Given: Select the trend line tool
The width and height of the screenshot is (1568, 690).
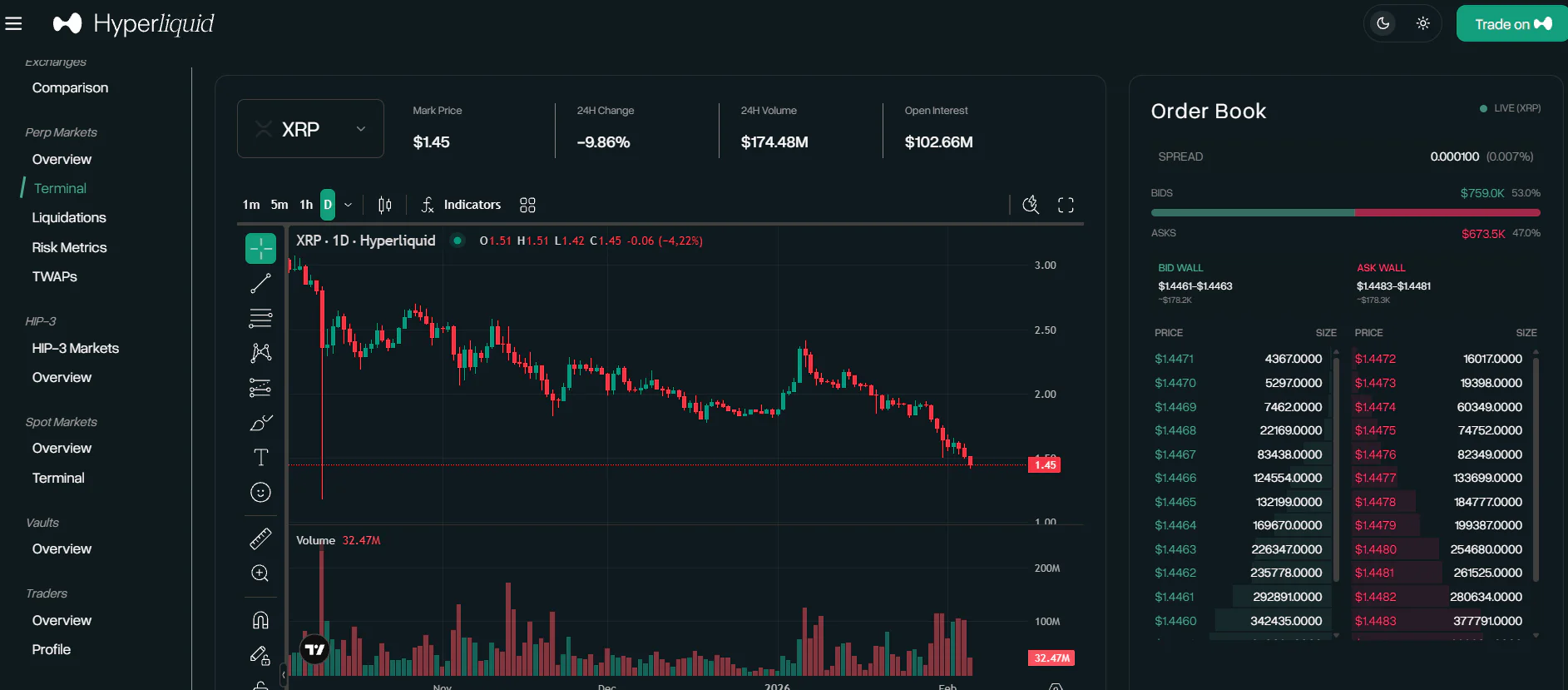Looking at the screenshot, I should click(260, 283).
